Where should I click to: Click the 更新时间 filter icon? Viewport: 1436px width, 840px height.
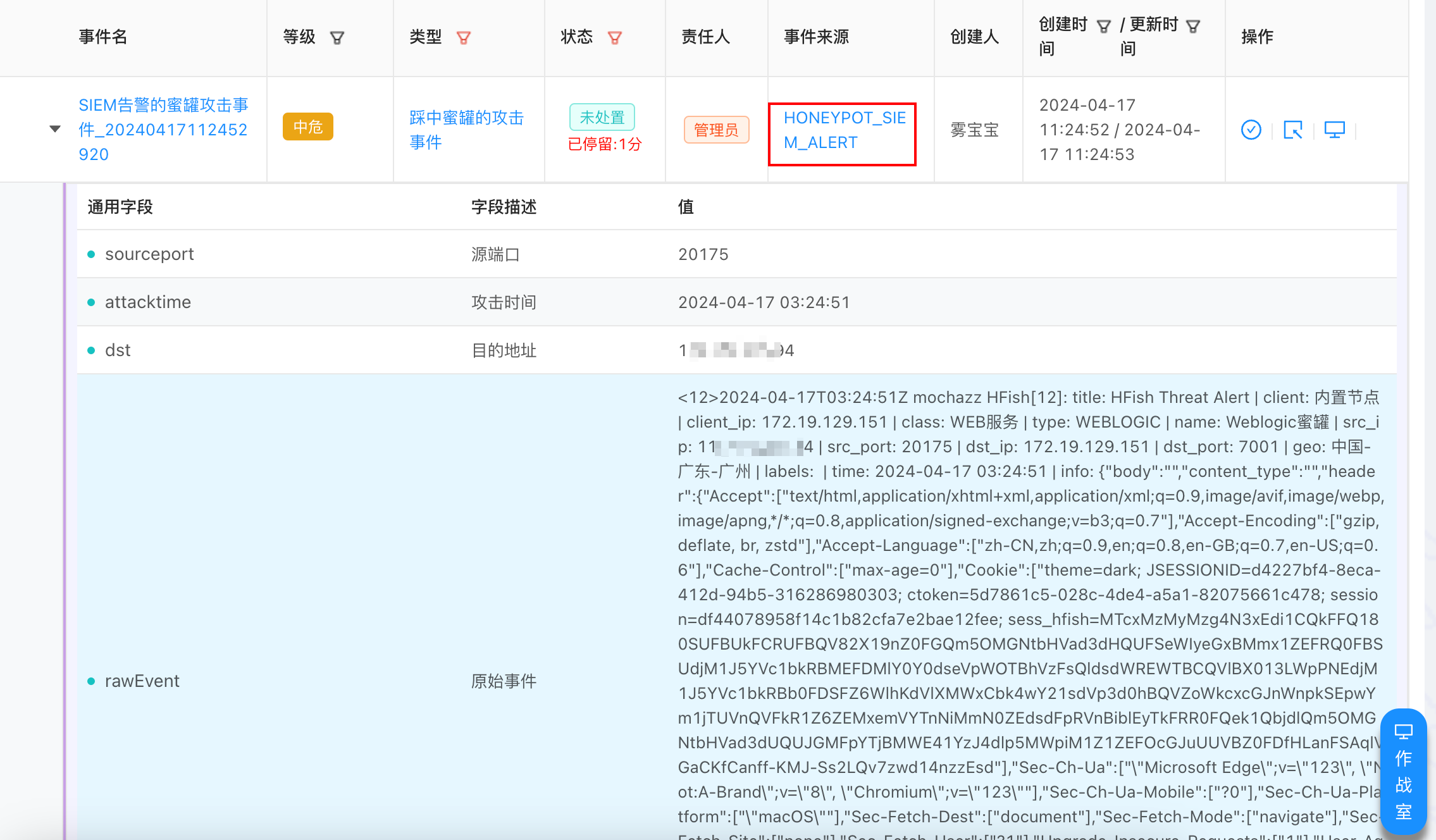(1193, 26)
